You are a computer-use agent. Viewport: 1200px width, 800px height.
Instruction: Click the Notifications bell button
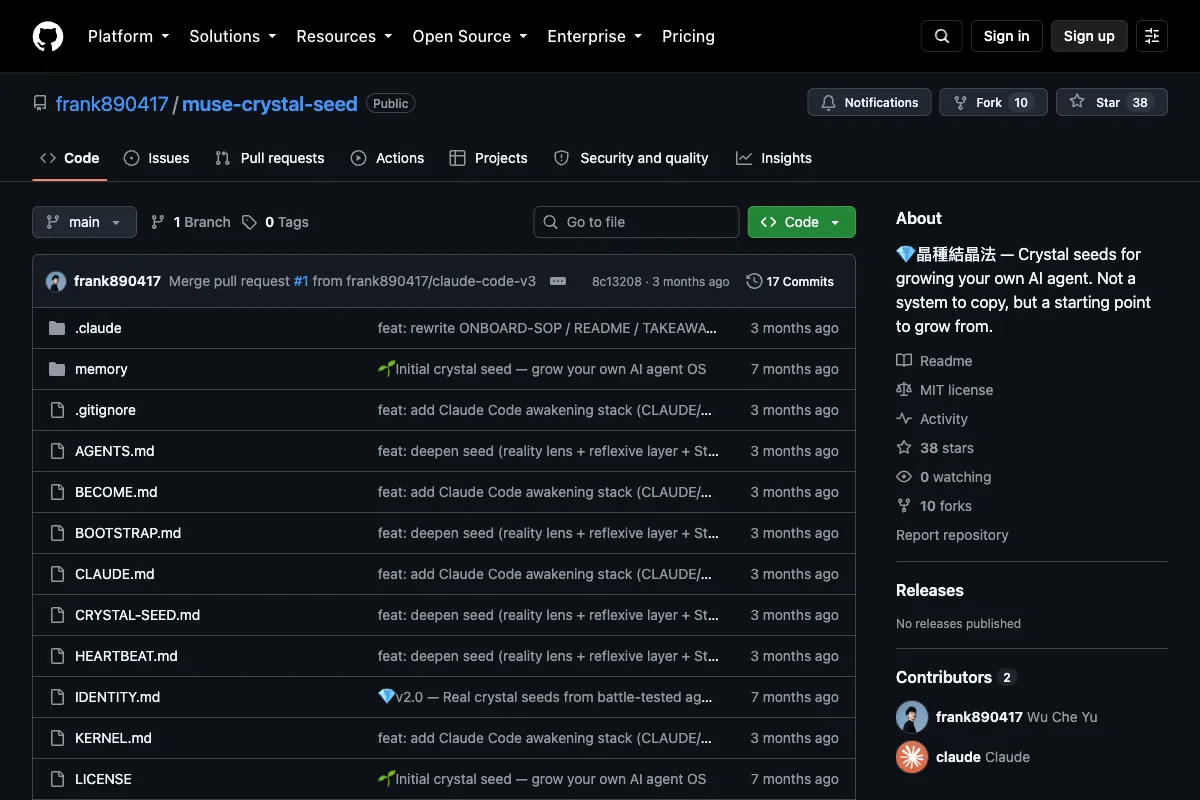869,102
